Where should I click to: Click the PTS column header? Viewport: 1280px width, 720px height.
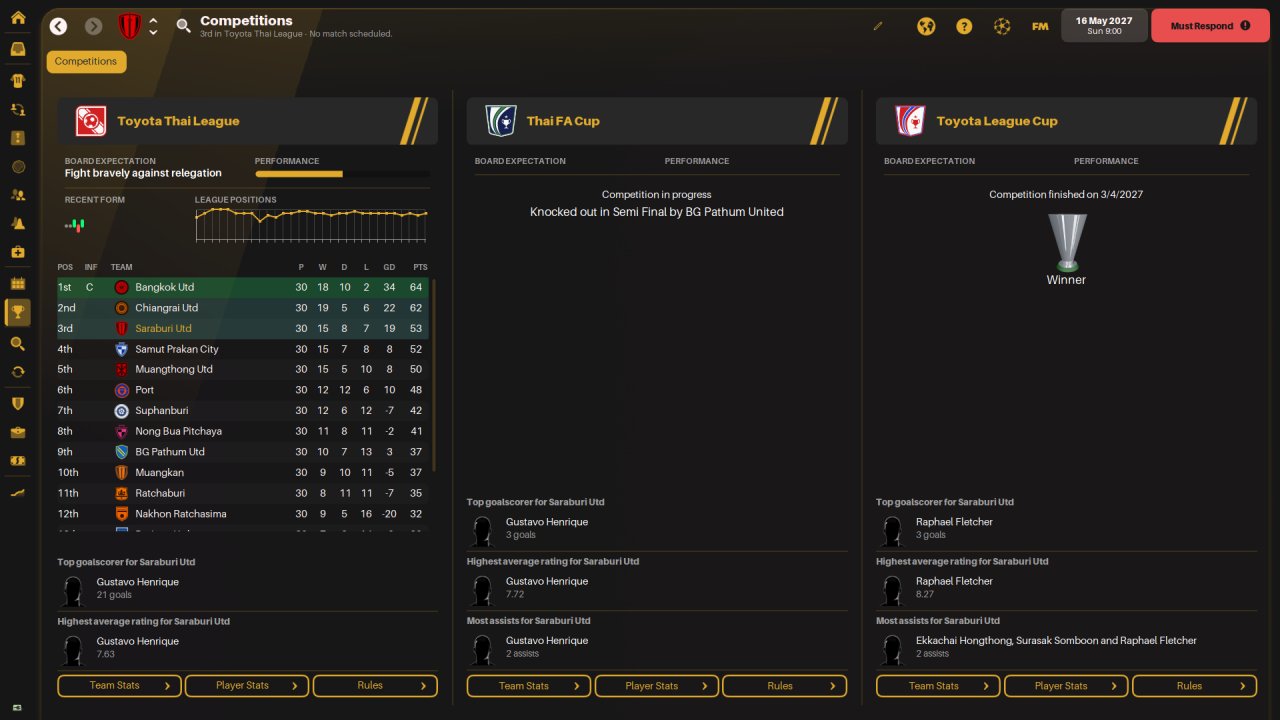[420, 267]
